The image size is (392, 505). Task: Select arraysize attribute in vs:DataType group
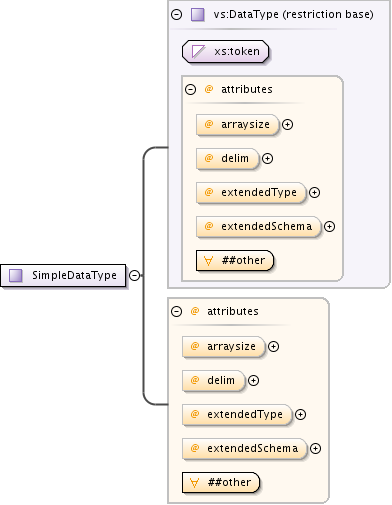(x=238, y=125)
